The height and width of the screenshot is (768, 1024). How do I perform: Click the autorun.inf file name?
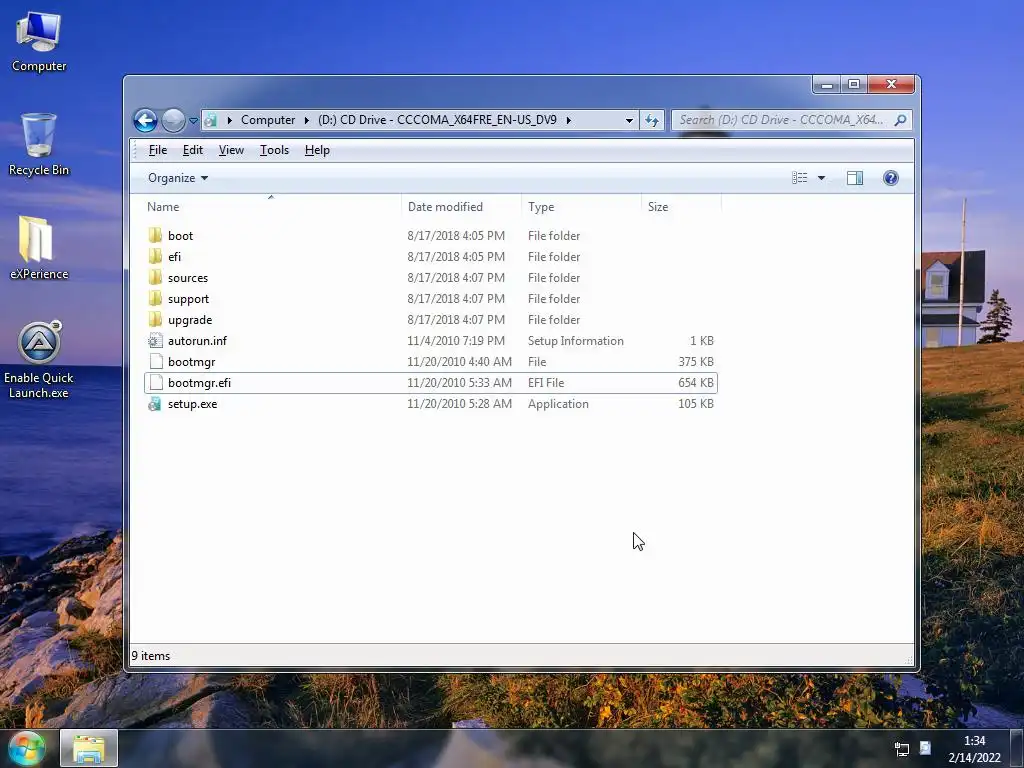click(197, 341)
